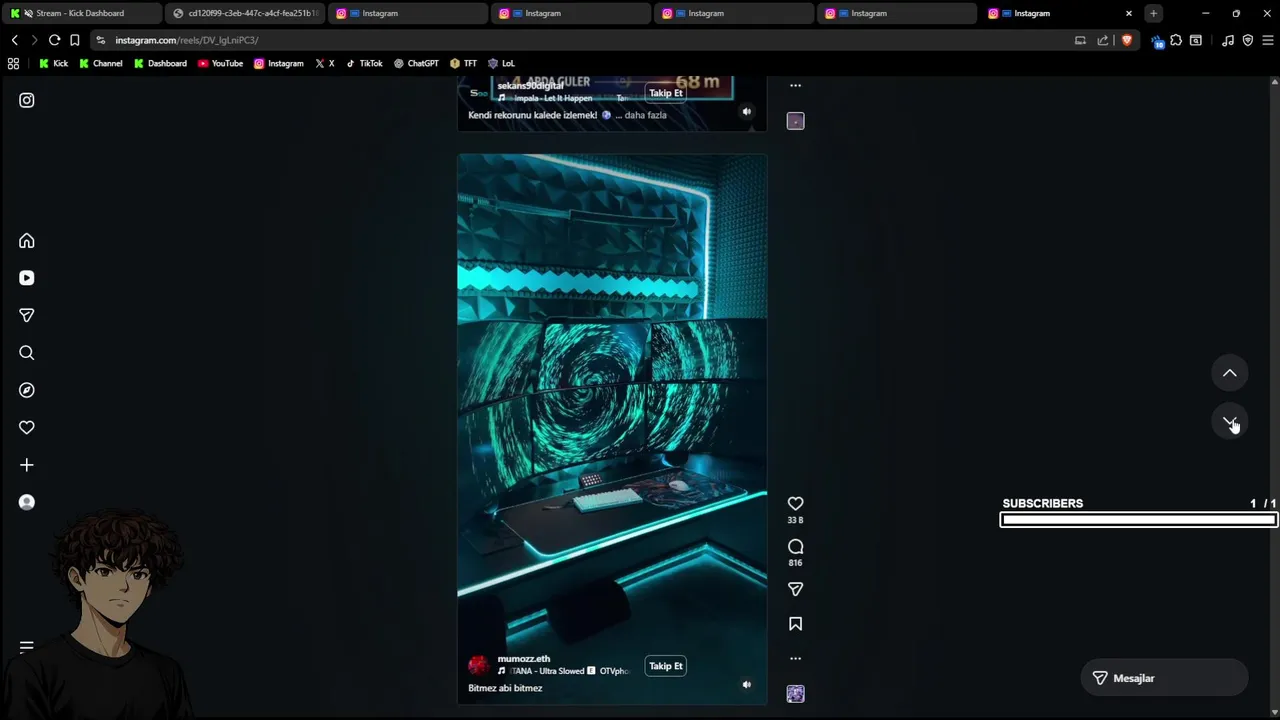Open the mumozz.eth profile picture
The width and height of the screenshot is (1280, 720).
(479, 665)
